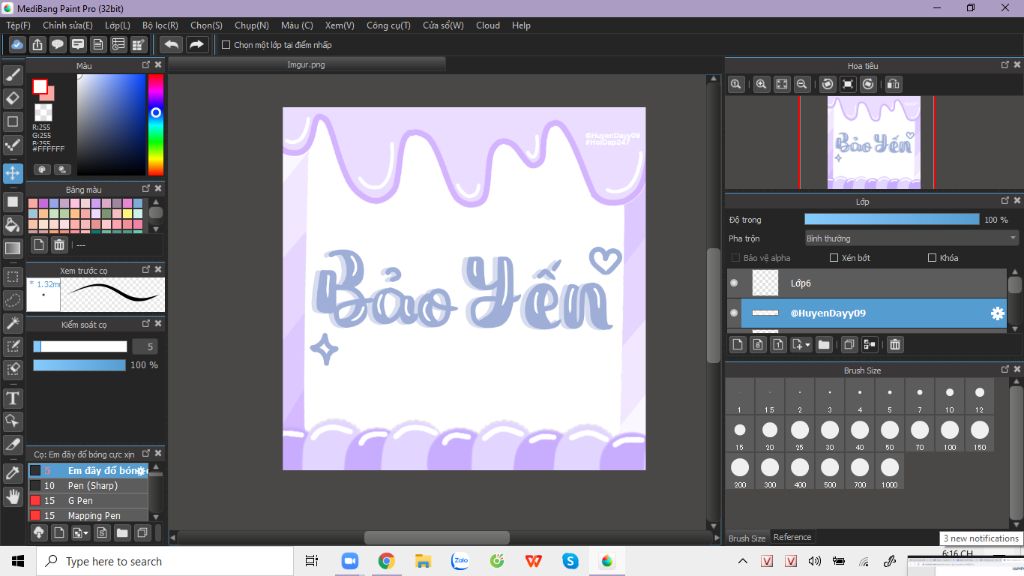This screenshot has width=1024, height=576.
Task: Select G Pen brush
Action: (89, 501)
